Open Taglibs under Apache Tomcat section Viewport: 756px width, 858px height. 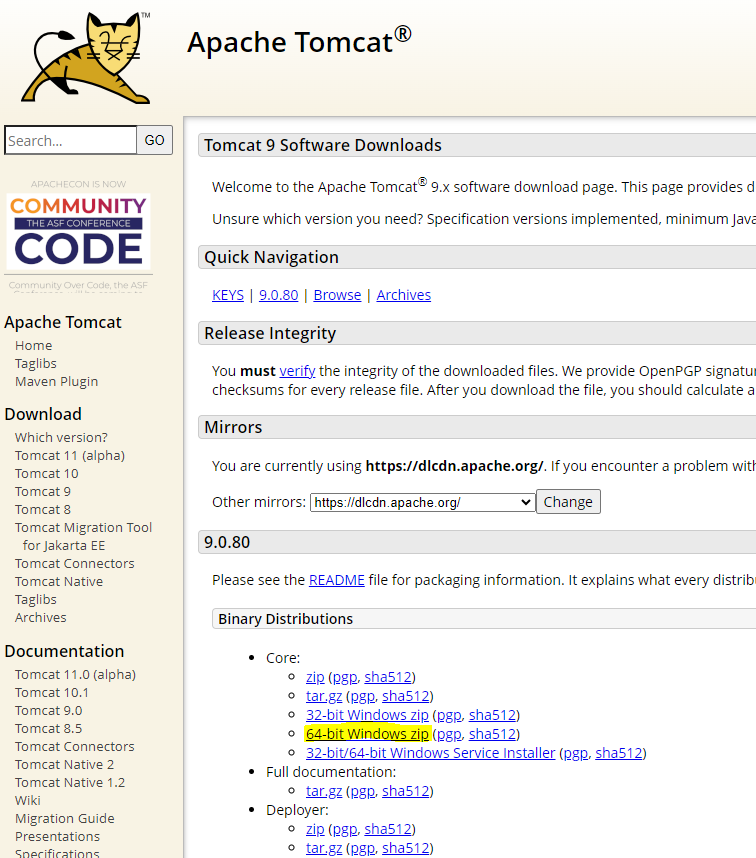pos(36,364)
